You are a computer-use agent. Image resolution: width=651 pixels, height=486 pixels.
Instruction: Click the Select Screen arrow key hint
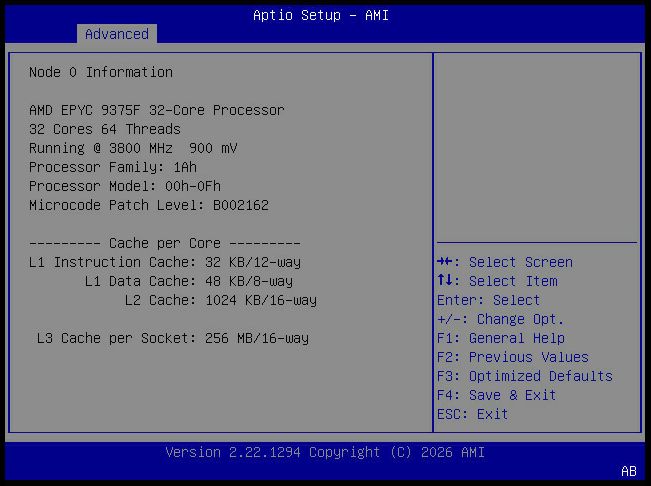505,262
